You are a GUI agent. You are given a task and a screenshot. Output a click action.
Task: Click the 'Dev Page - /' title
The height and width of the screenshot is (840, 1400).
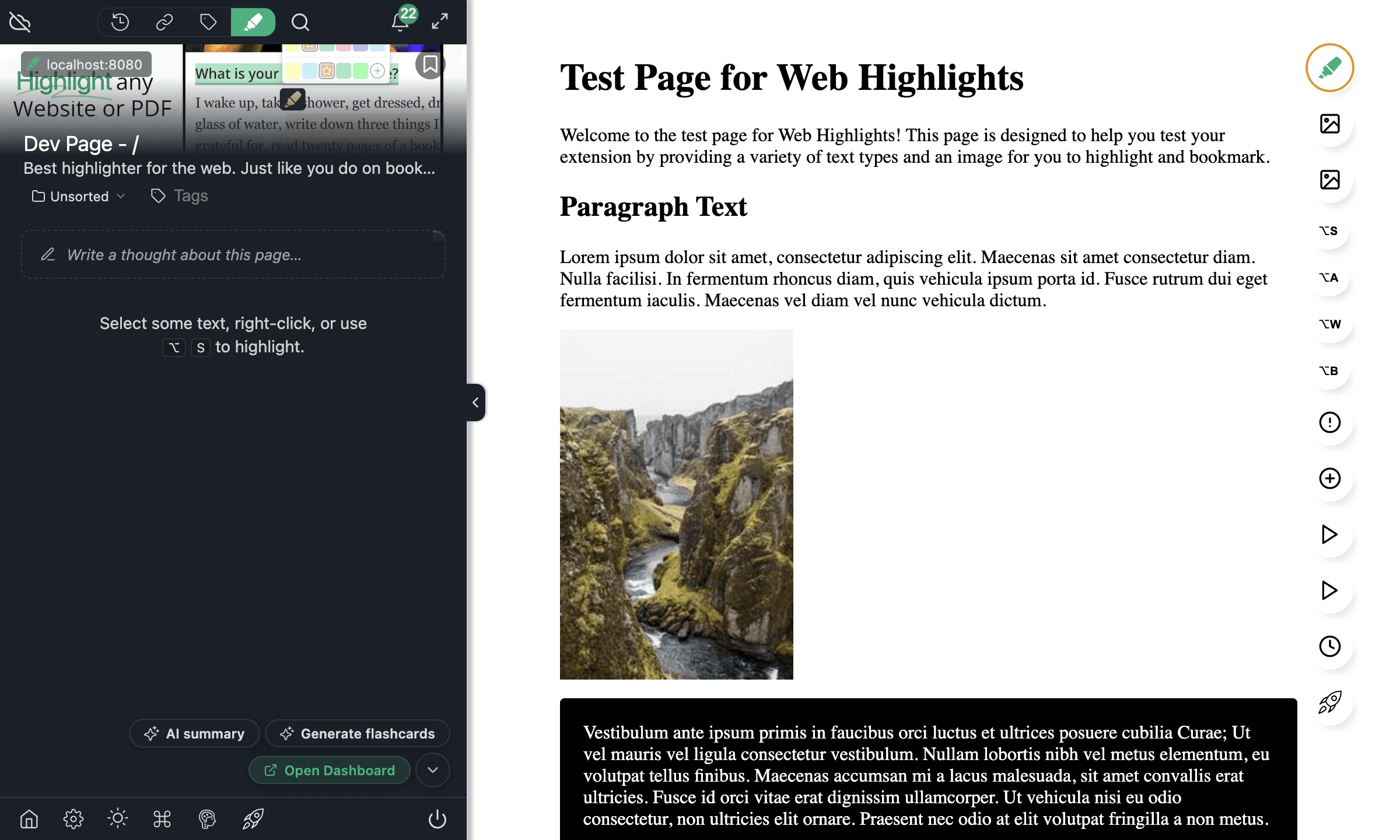coord(81,143)
